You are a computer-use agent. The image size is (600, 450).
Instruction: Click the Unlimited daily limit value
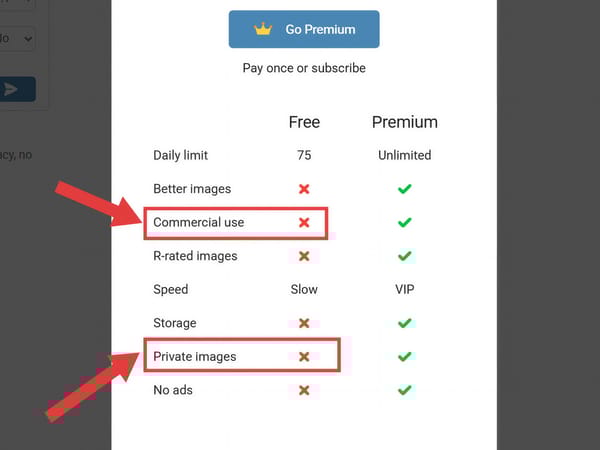tap(404, 155)
